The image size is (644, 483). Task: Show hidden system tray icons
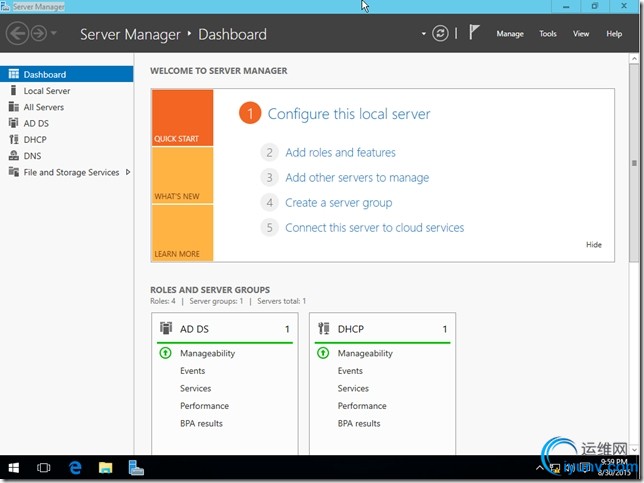tap(540, 468)
